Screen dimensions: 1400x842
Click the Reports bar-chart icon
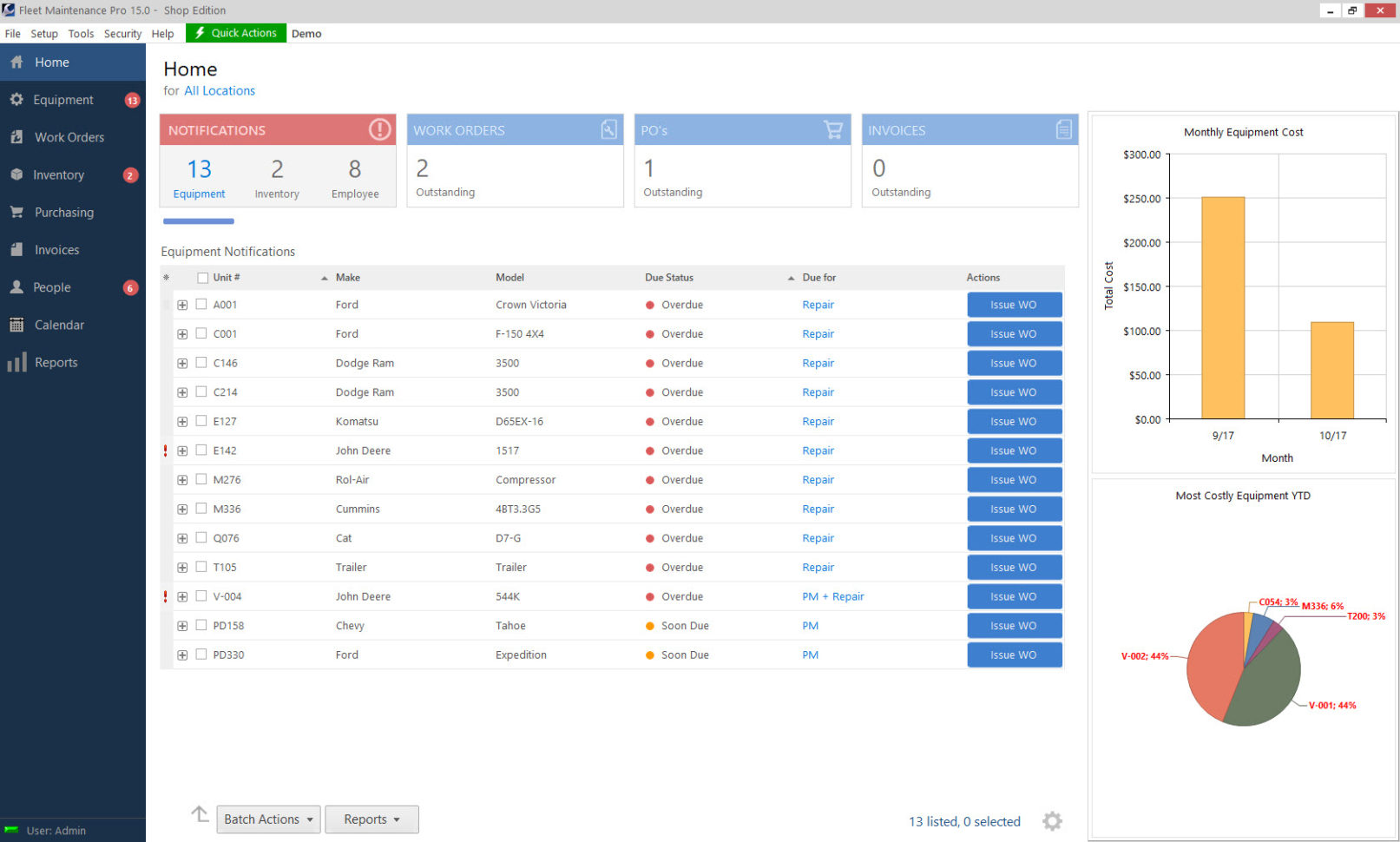[x=17, y=362]
